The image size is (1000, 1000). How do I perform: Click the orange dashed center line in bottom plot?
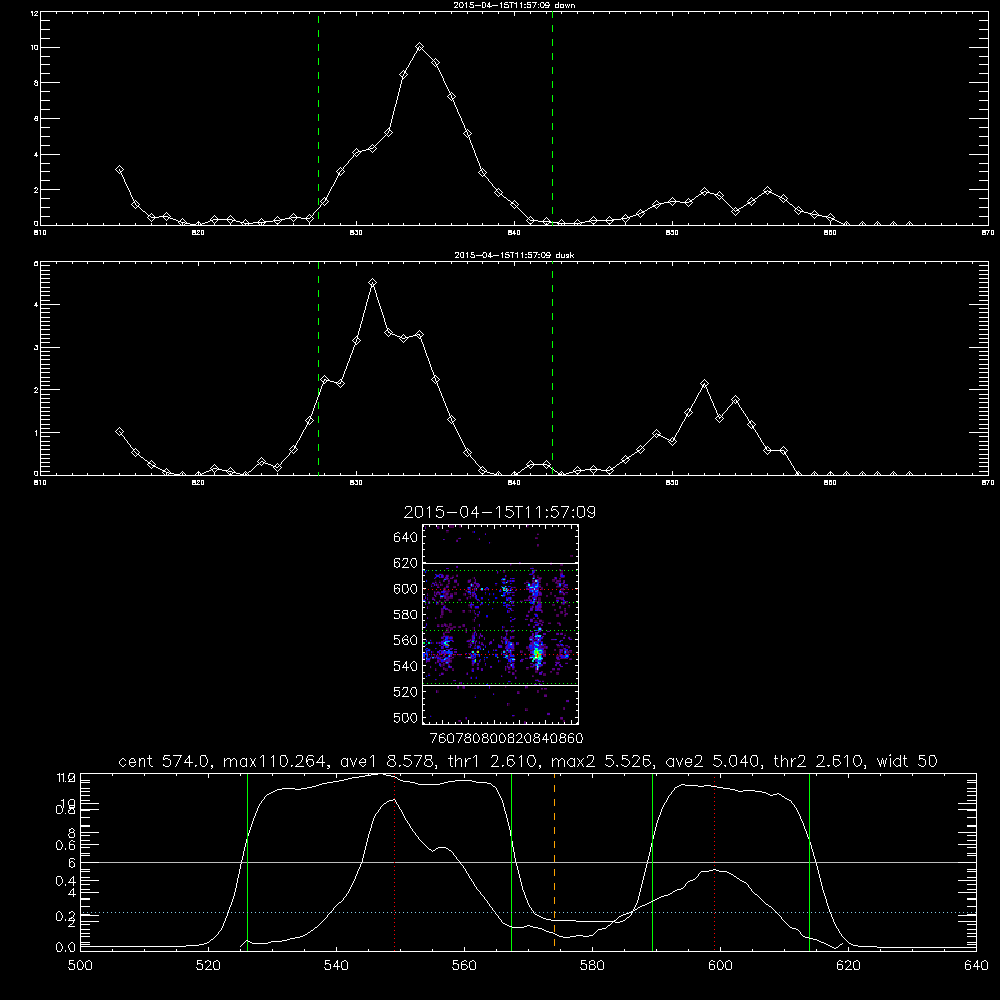[554, 860]
